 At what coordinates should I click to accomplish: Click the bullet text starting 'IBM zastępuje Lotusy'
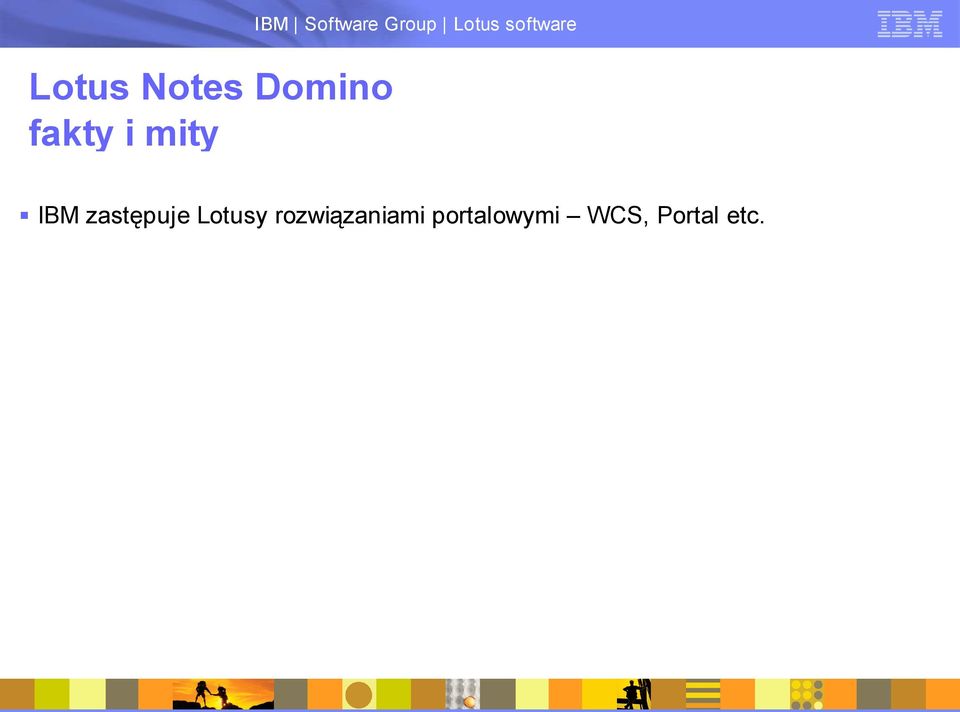click(401, 215)
